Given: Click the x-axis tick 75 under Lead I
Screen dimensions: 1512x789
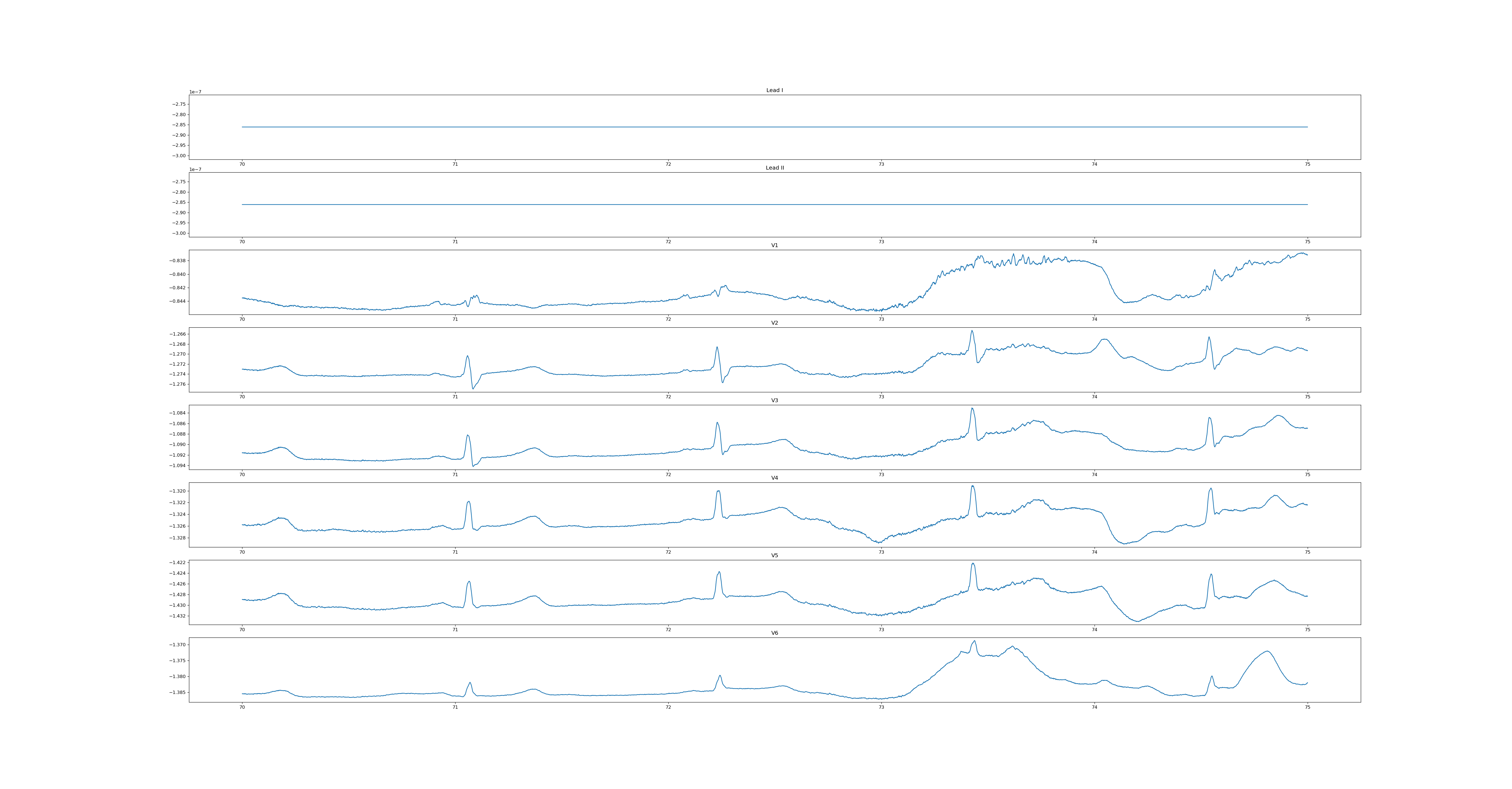Looking at the screenshot, I should point(1307,164).
